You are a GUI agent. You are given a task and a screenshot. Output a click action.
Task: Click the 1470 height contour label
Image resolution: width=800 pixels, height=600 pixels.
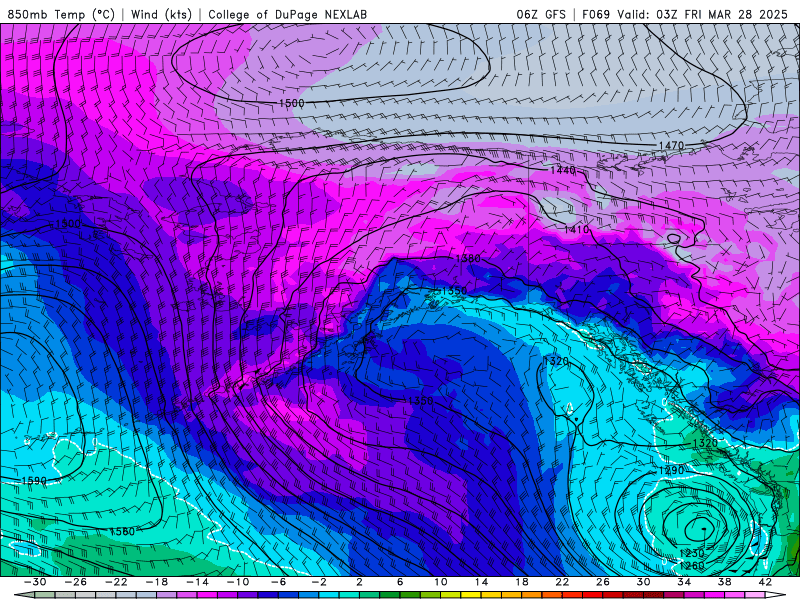[671, 145]
